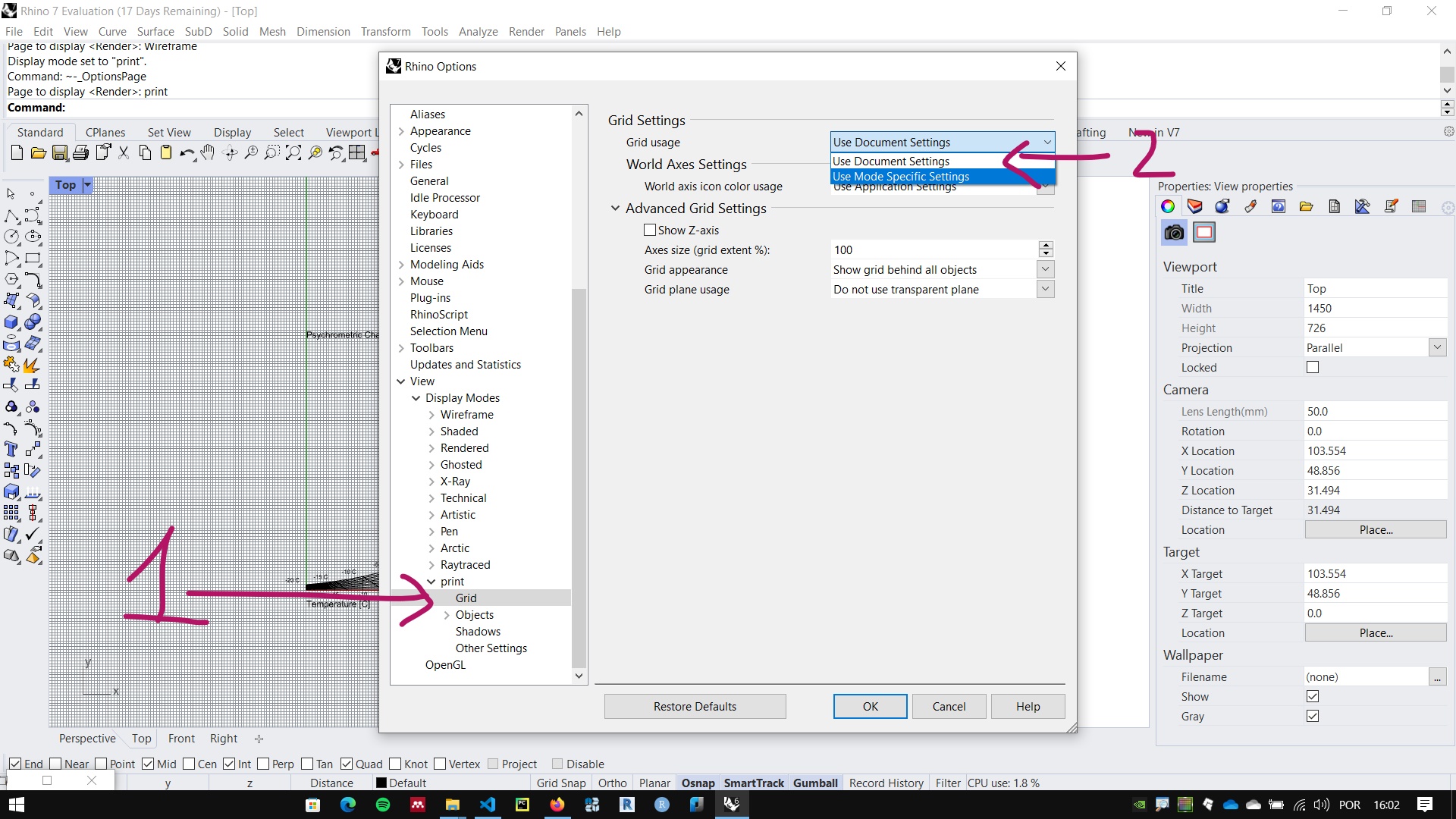The image size is (1456, 819).
Task: Click the Zoom Dynamic magnifier icon
Action: click(x=251, y=153)
